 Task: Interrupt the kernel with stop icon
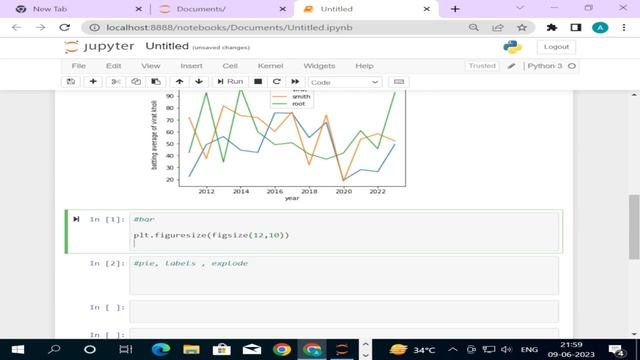click(x=258, y=82)
